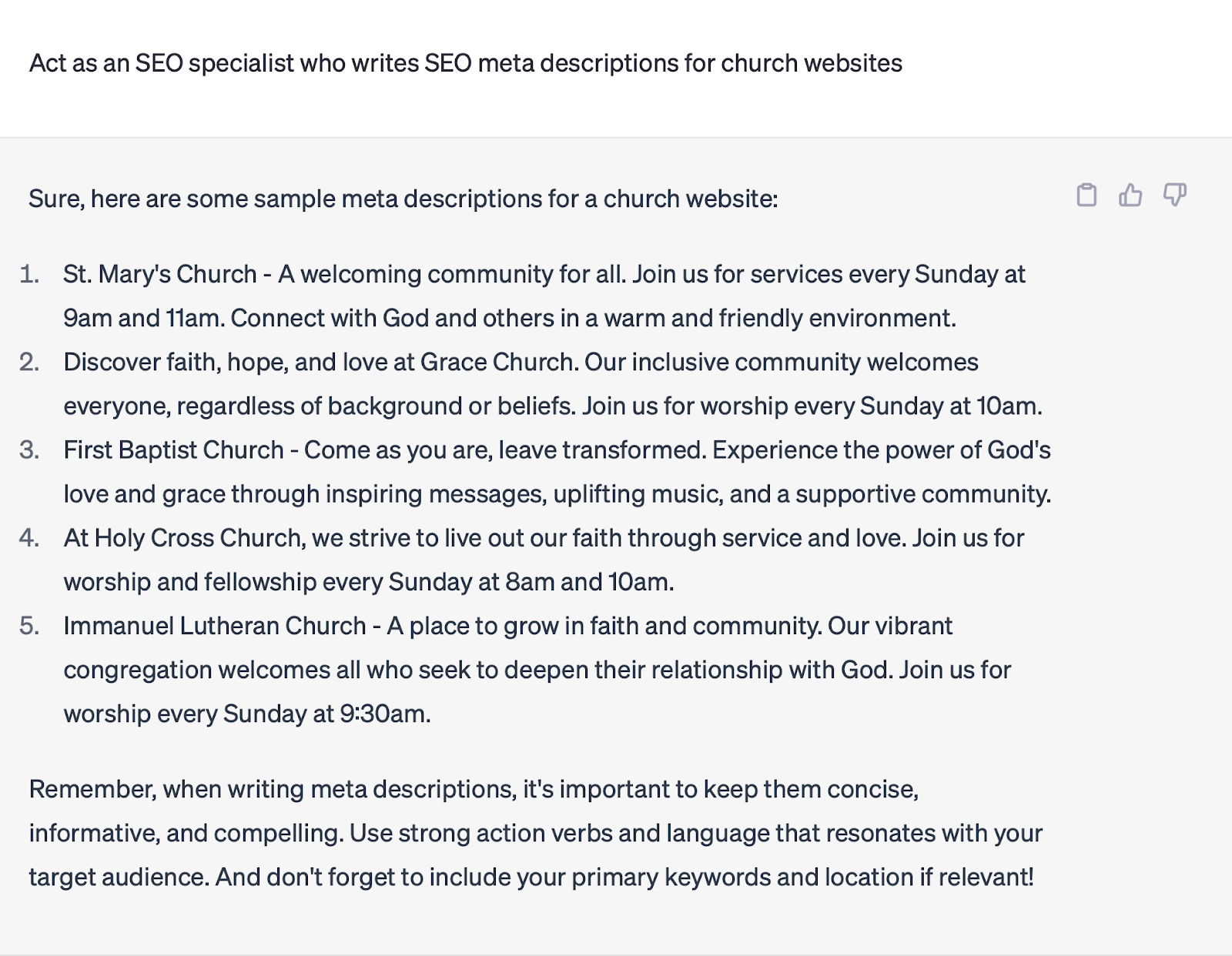
Task: Click the Immanuel Lutheran Church description
Action: [x=537, y=670]
